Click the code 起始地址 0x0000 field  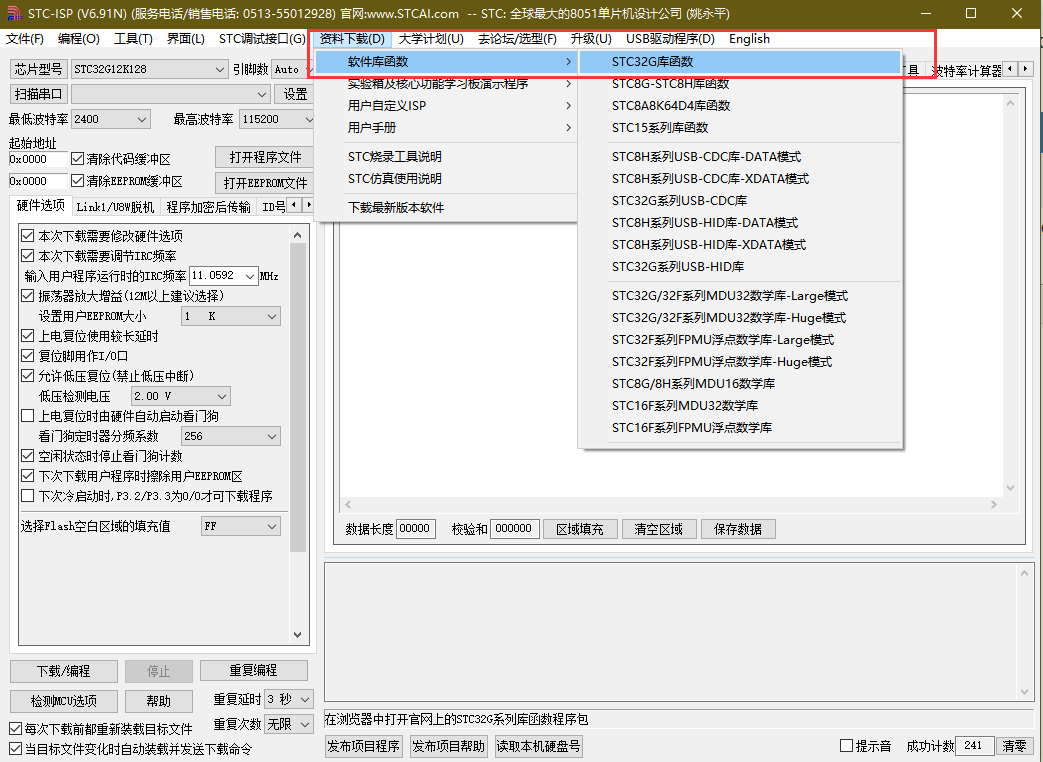pos(38,159)
